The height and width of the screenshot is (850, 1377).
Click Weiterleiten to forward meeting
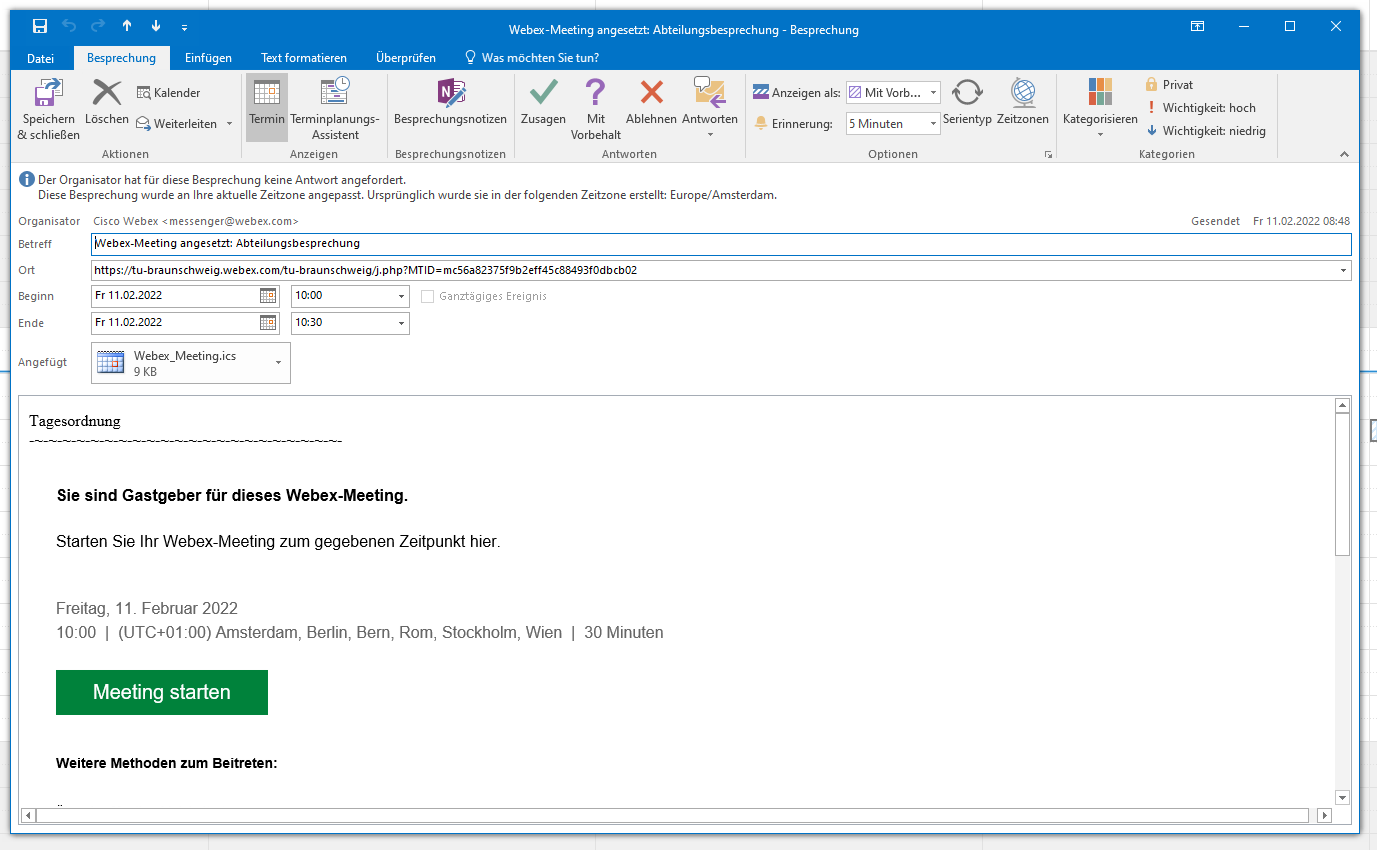coord(177,124)
